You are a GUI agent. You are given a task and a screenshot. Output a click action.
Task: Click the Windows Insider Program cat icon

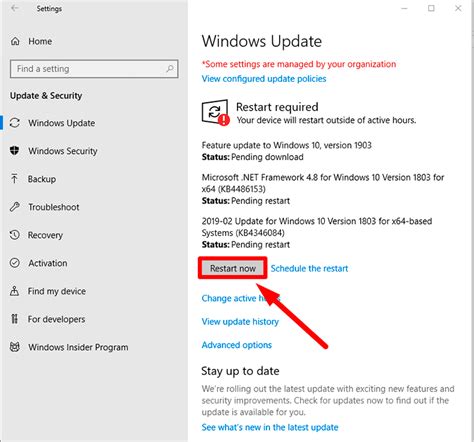(x=15, y=347)
